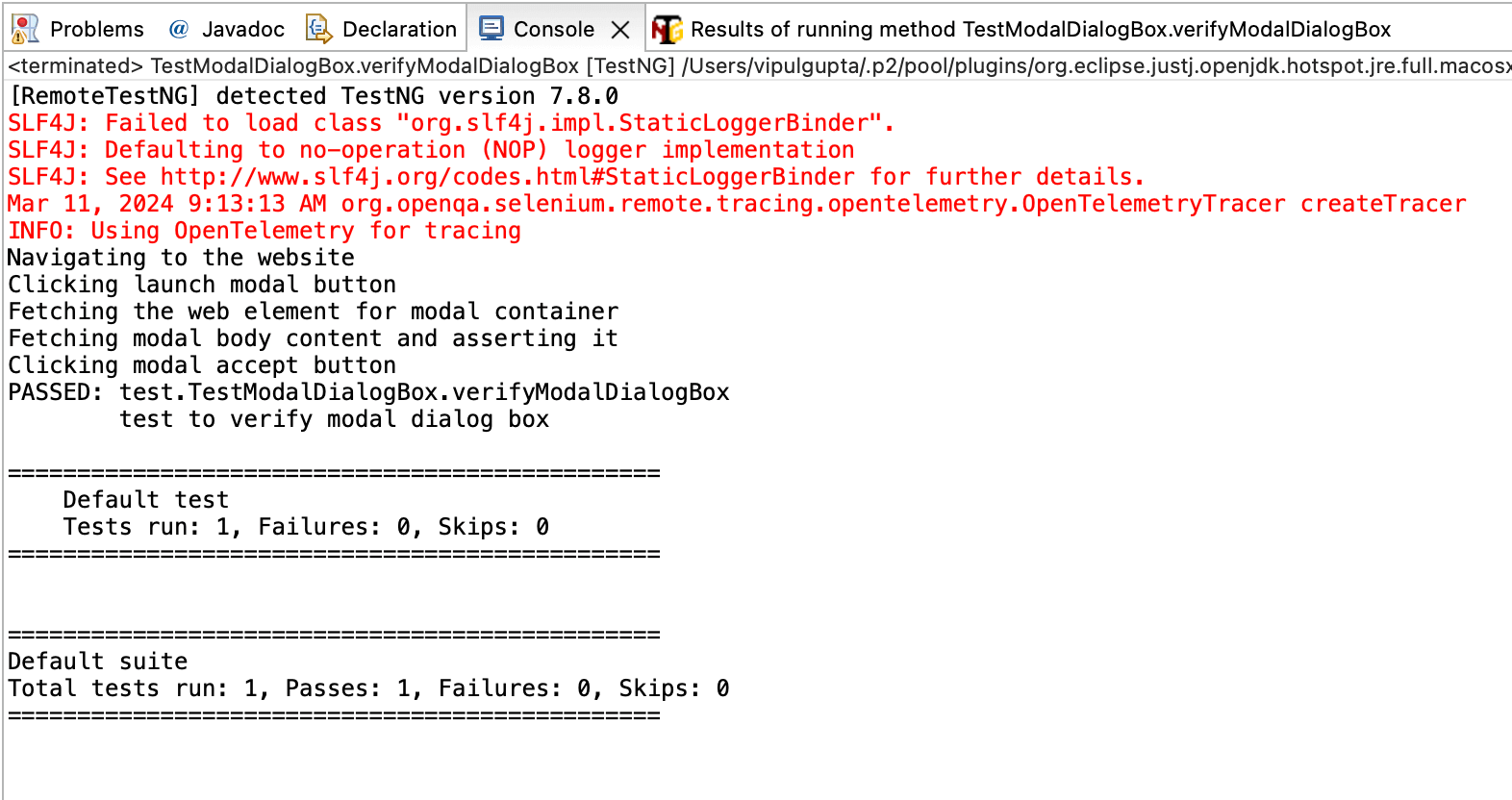1512x800 pixels.
Task: Click the OpenTelemetry tracing info line
Action: [x=264, y=230]
